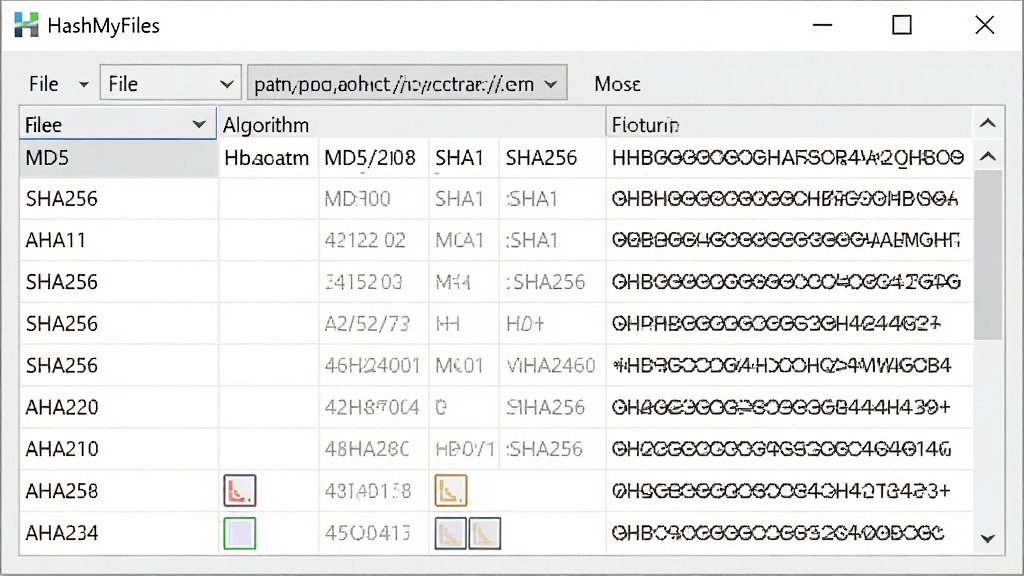Open the File menu dropdown arrow

(84, 84)
